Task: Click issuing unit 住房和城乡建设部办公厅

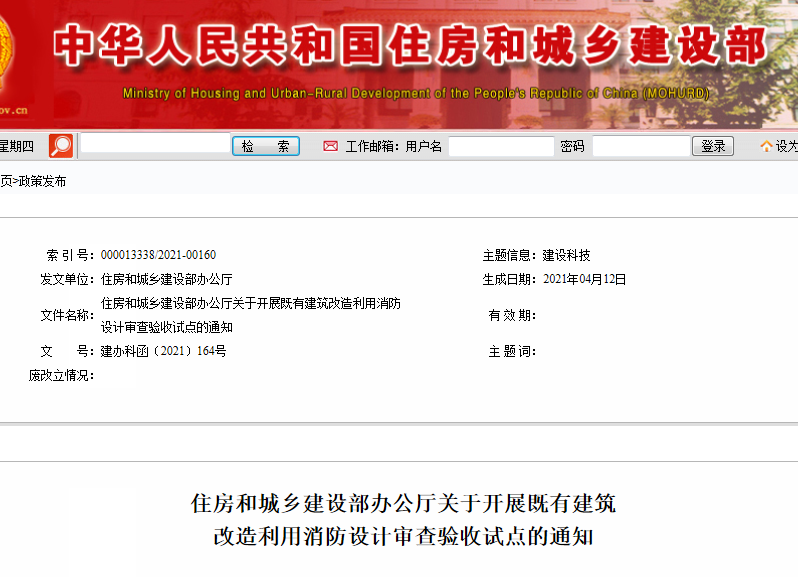Action: click(166, 279)
